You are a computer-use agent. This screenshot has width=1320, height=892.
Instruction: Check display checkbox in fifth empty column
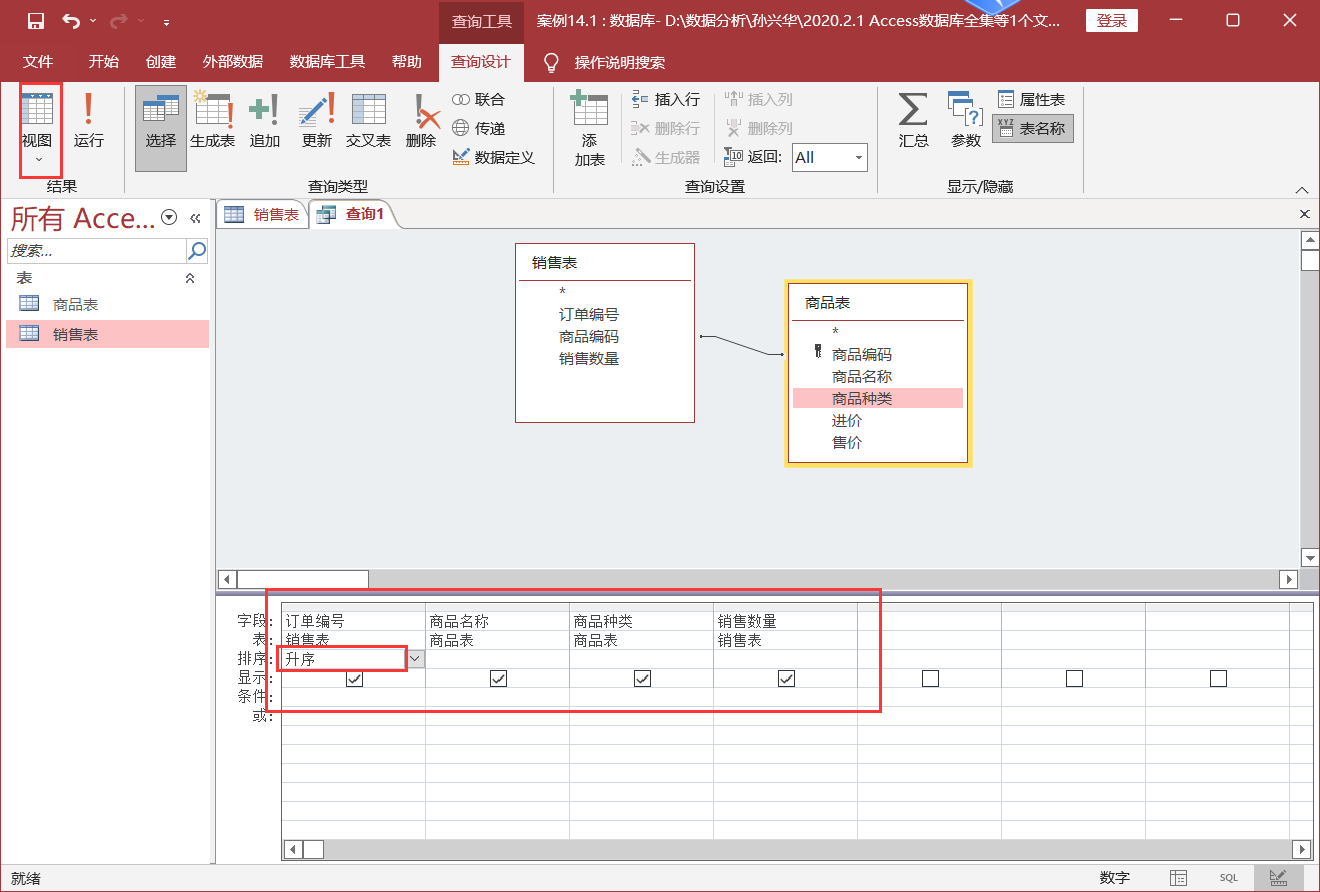[x=930, y=678]
